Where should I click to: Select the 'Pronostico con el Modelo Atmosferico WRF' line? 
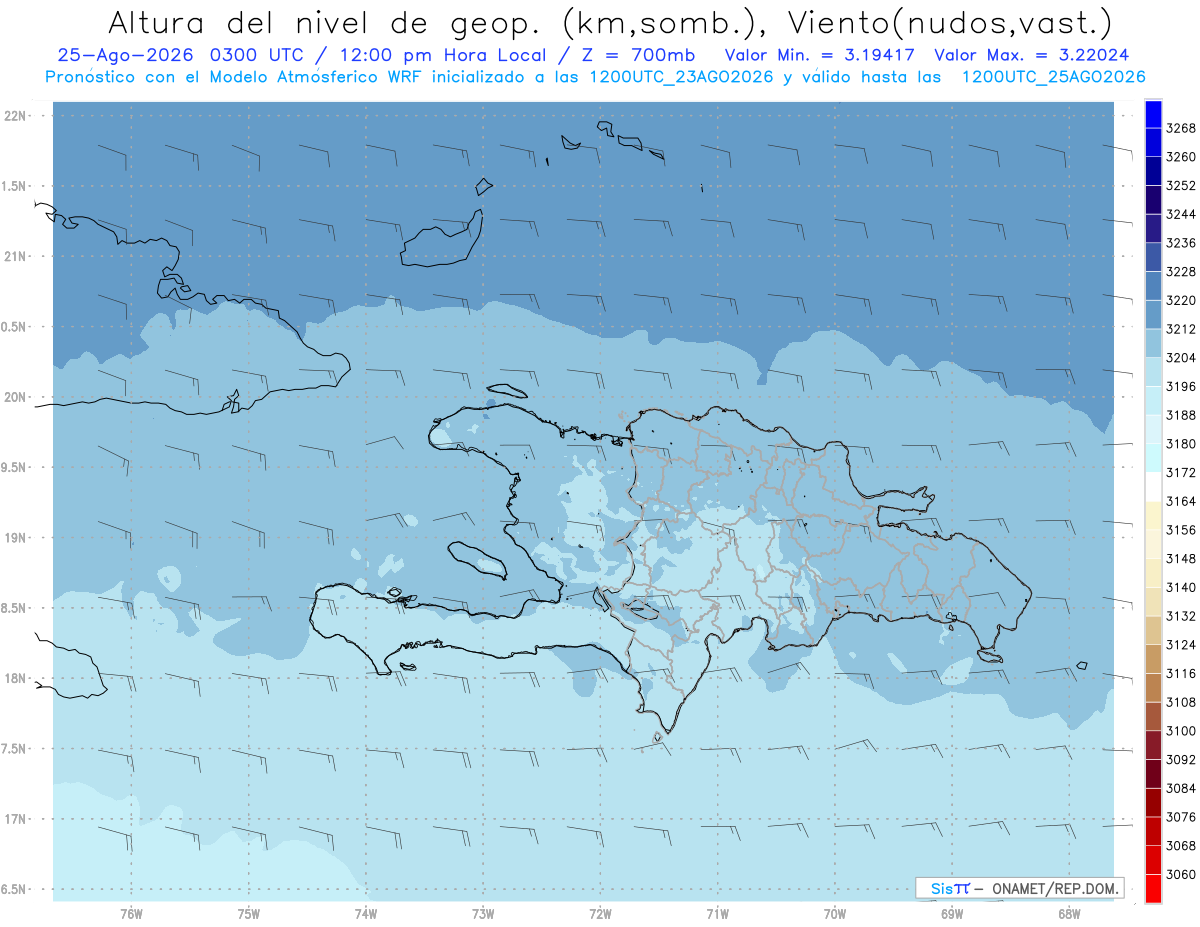(x=234, y=77)
